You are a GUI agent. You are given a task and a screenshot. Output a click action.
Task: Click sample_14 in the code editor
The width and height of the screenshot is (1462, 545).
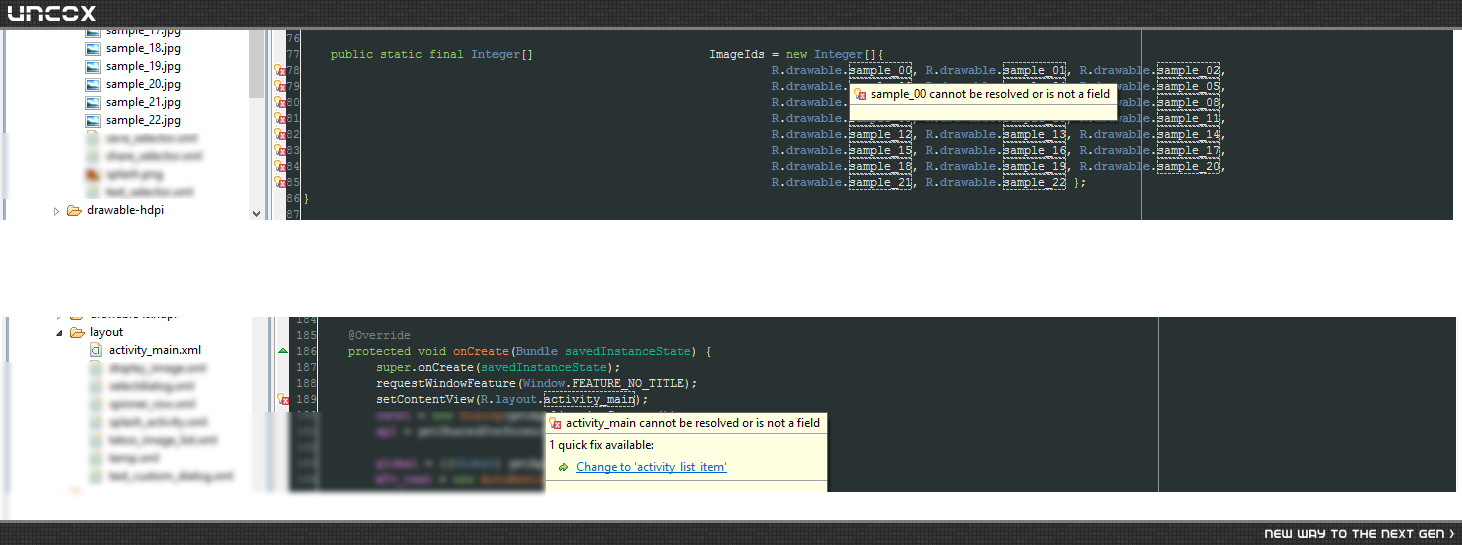pos(1189,135)
